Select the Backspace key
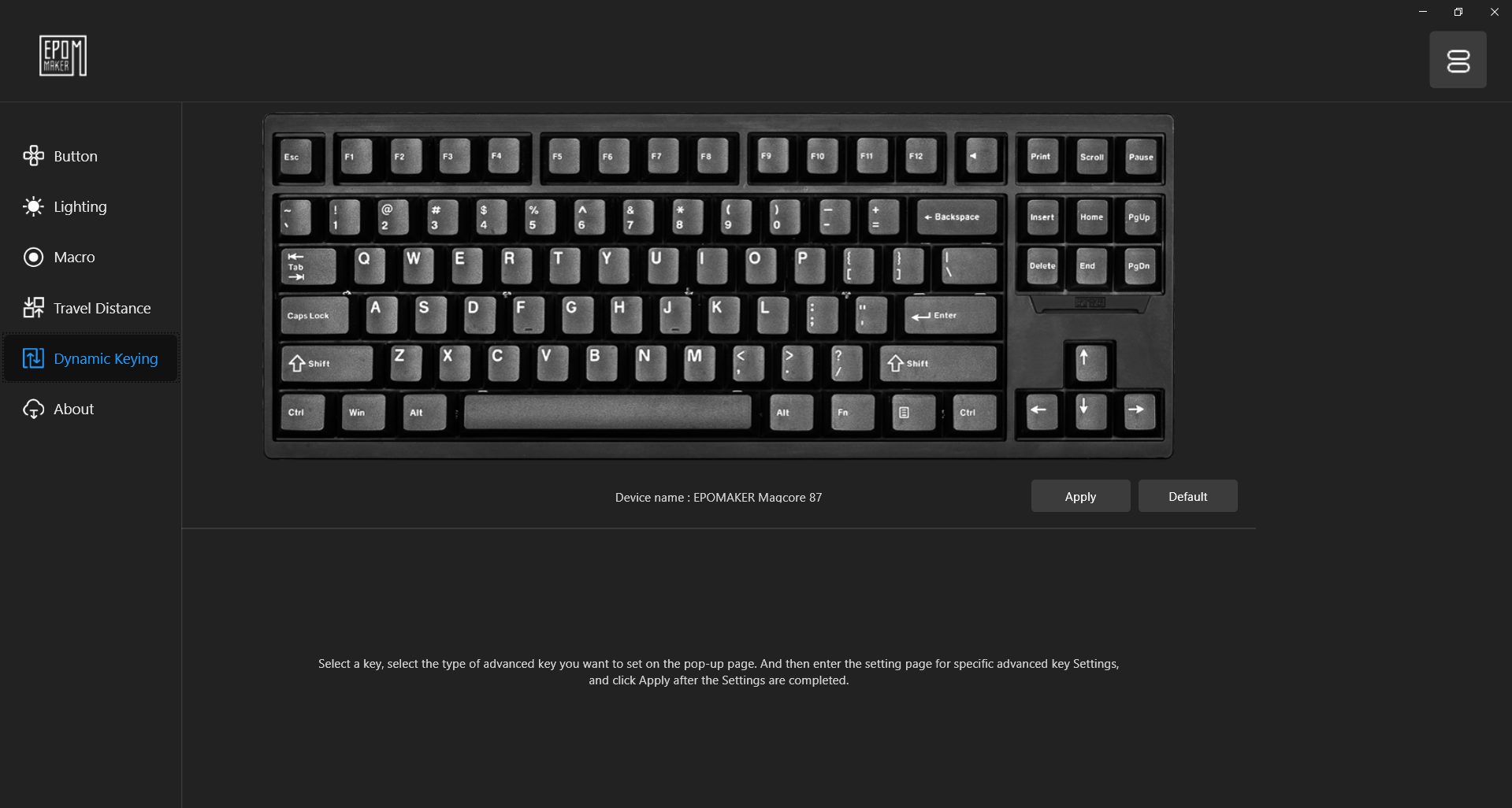 point(956,217)
